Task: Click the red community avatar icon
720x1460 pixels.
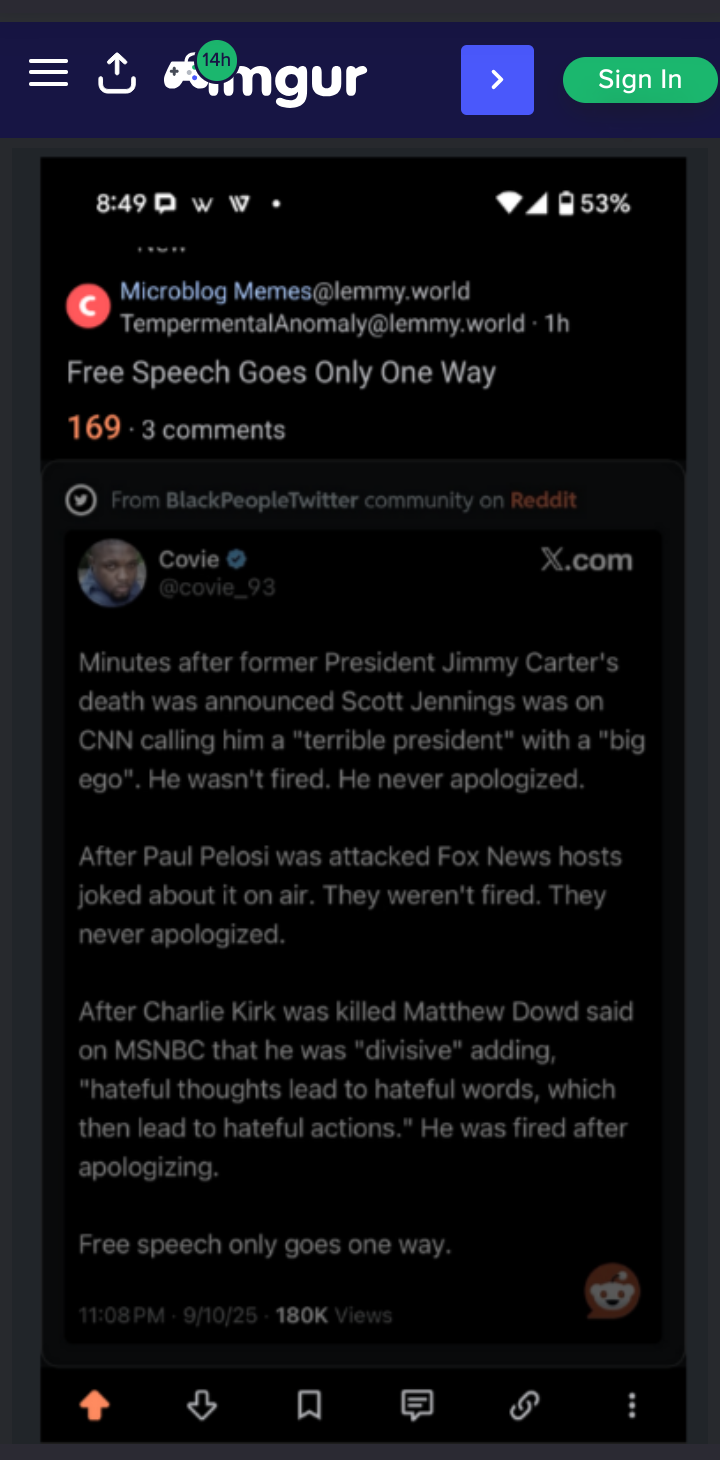Action: pos(88,307)
